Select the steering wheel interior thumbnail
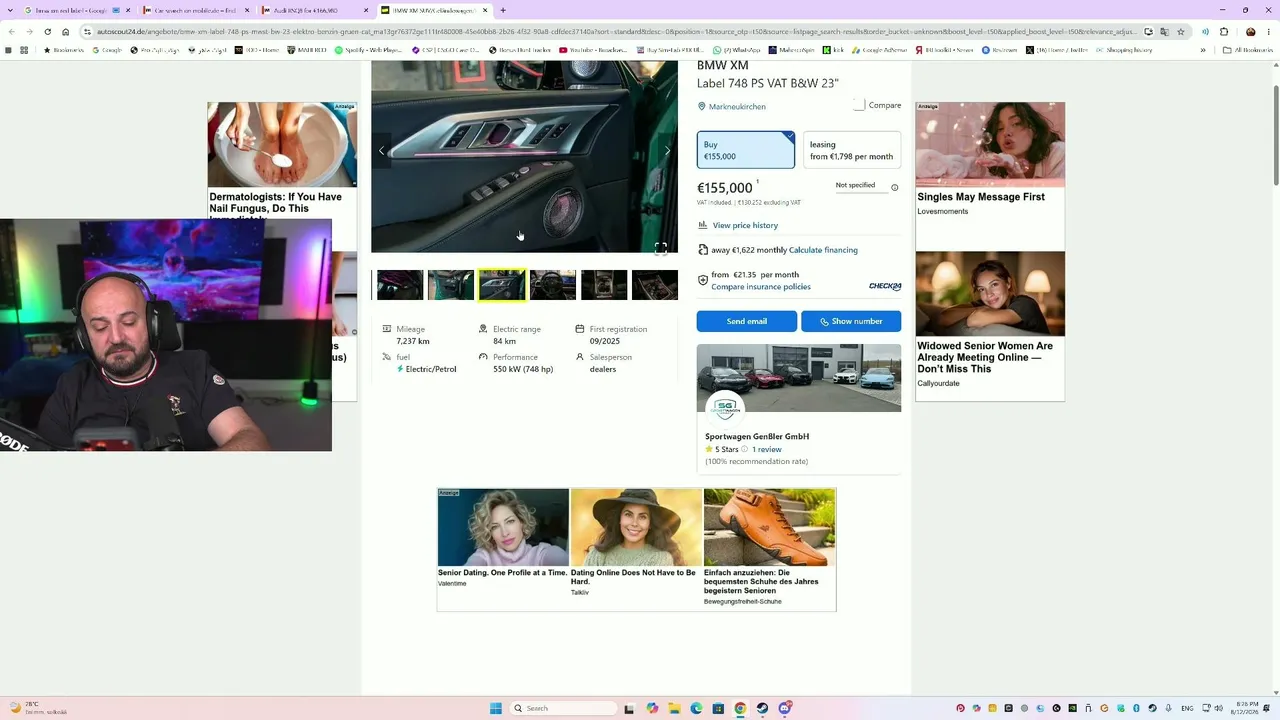Viewport: 1280px width, 720px height. (553, 285)
